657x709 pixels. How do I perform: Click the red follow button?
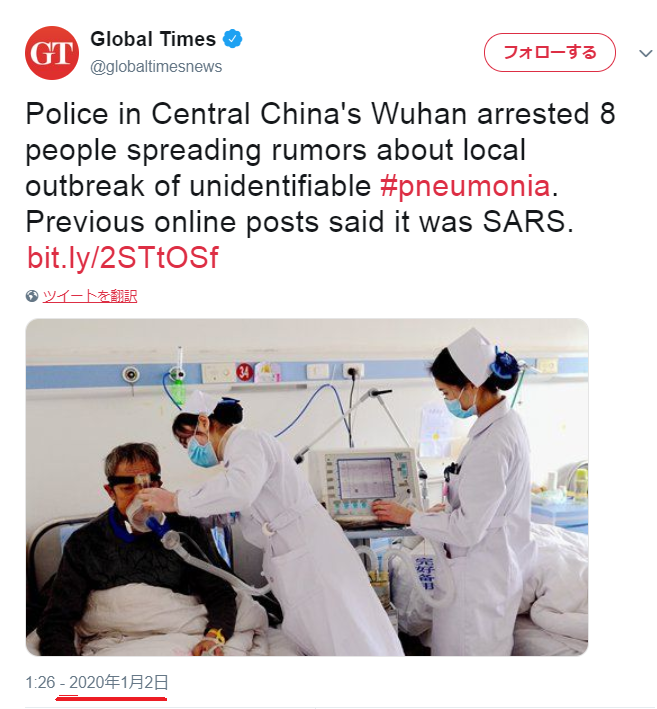click(x=549, y=52)
